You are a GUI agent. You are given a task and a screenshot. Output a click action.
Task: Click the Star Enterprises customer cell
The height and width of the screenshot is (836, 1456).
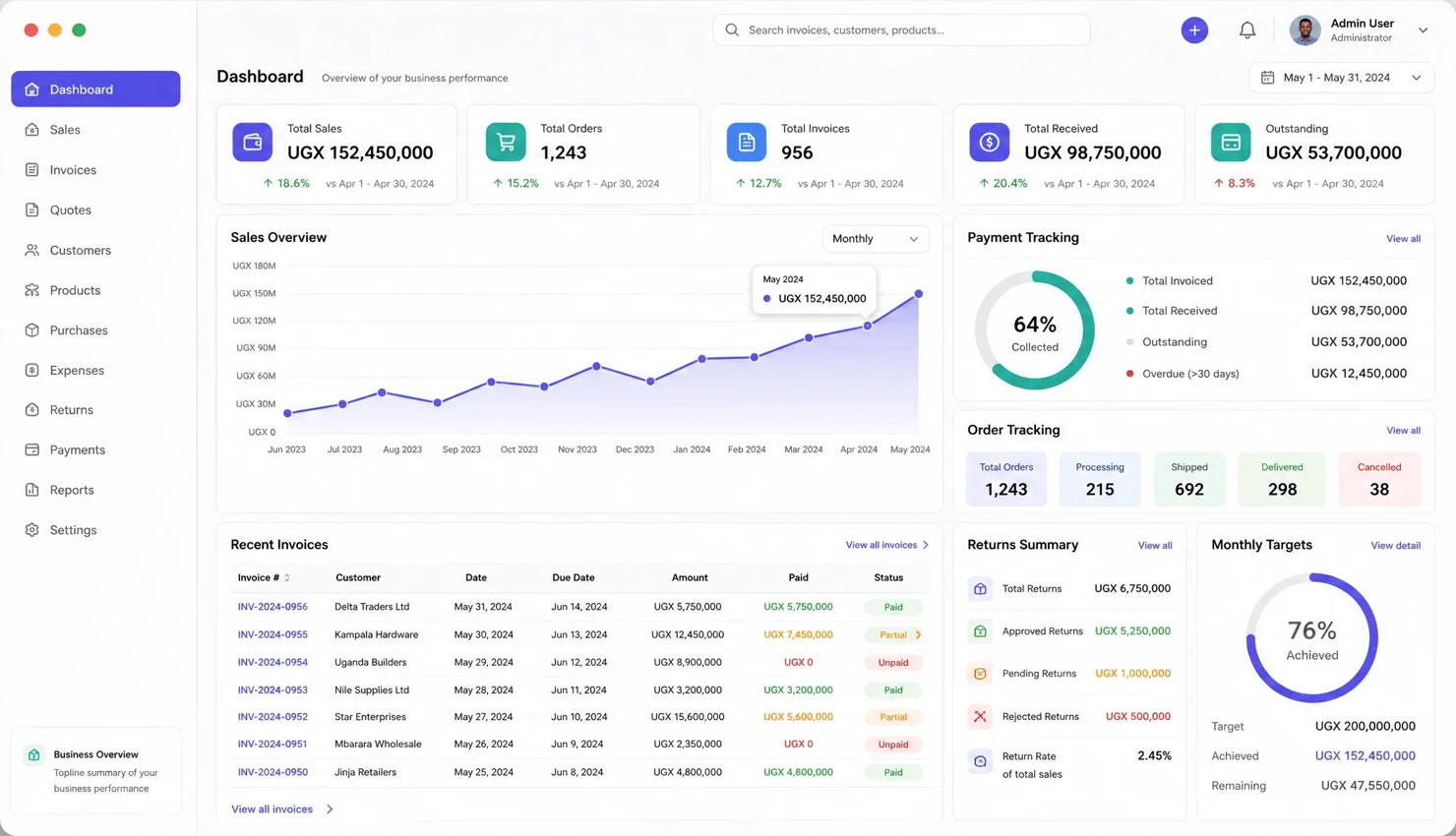370,717
